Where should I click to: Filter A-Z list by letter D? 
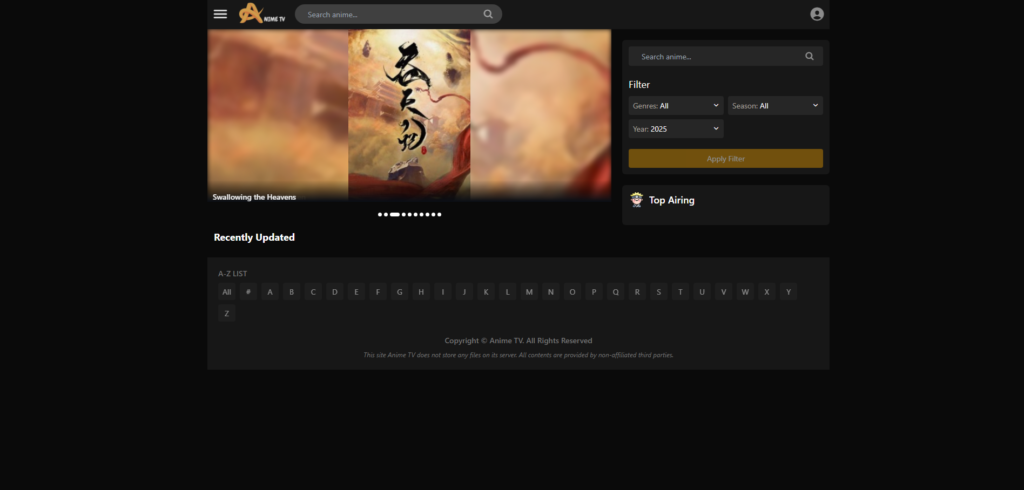pyautogui.click(x=334, y=292)
